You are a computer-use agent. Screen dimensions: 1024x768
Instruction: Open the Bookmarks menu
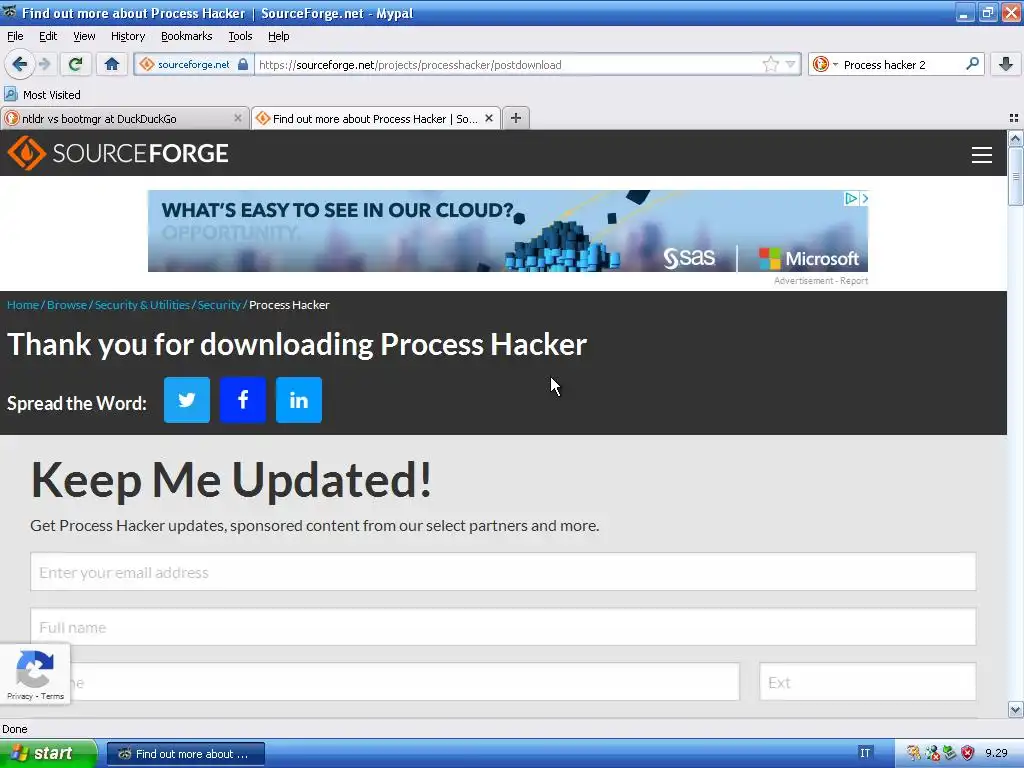pos(187,36)
